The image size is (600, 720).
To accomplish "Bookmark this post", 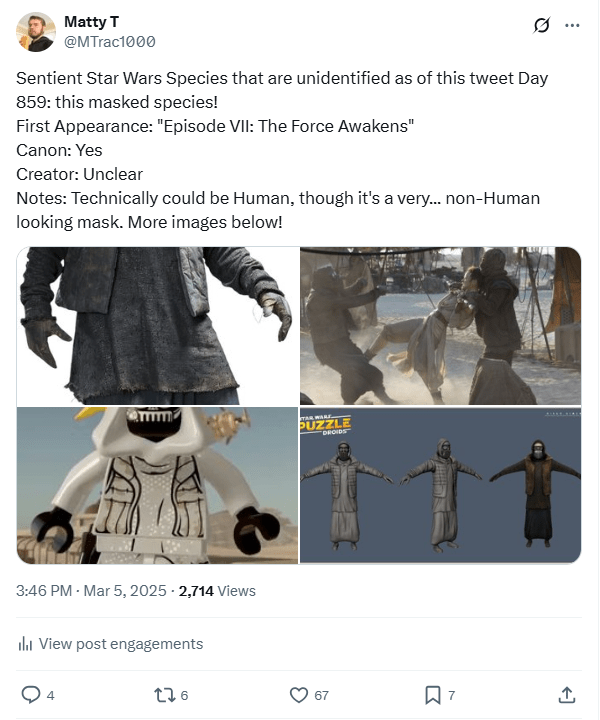I will (432, 695).
